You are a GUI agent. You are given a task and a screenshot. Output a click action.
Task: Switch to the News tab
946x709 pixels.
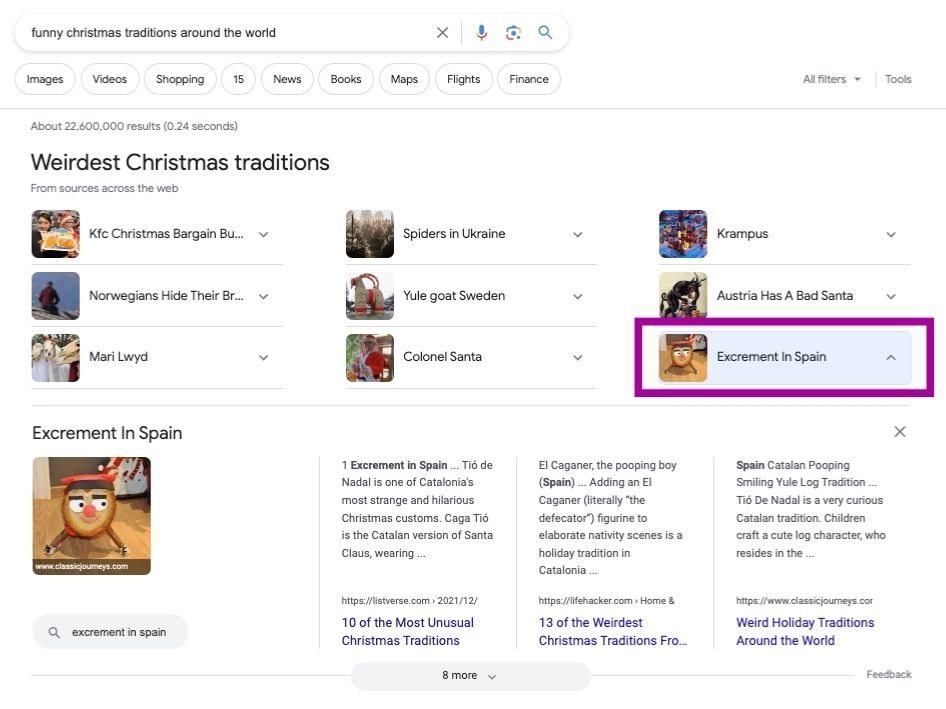(286, 78)
